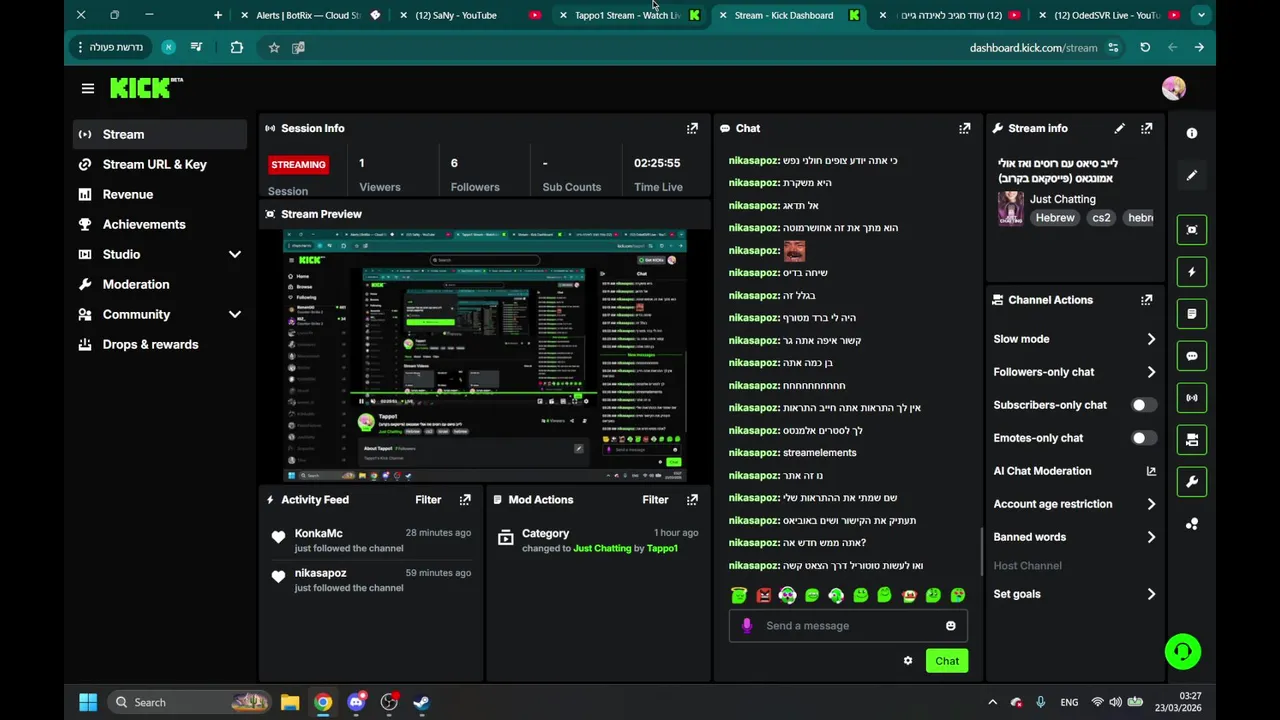Screen dimensions: 1280x720
Task: Open nikasapoz follower in Activity Feed
Action: (x=320, y=573)
